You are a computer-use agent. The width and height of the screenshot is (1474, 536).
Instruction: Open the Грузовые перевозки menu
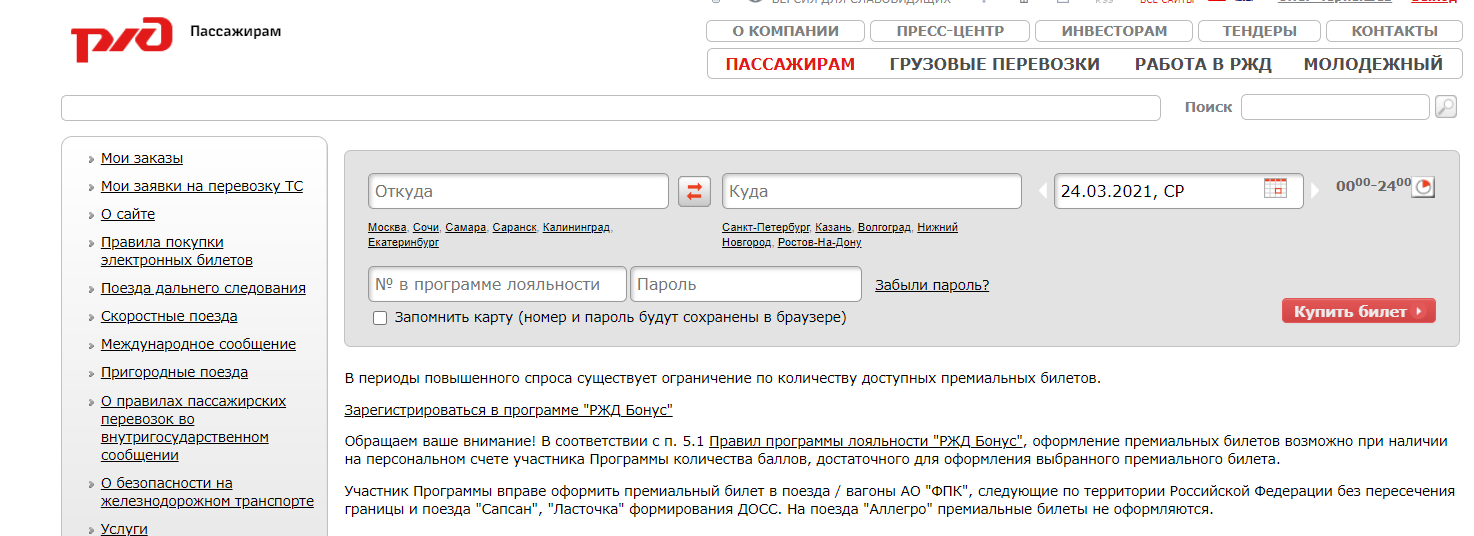(x=994, y=64)
